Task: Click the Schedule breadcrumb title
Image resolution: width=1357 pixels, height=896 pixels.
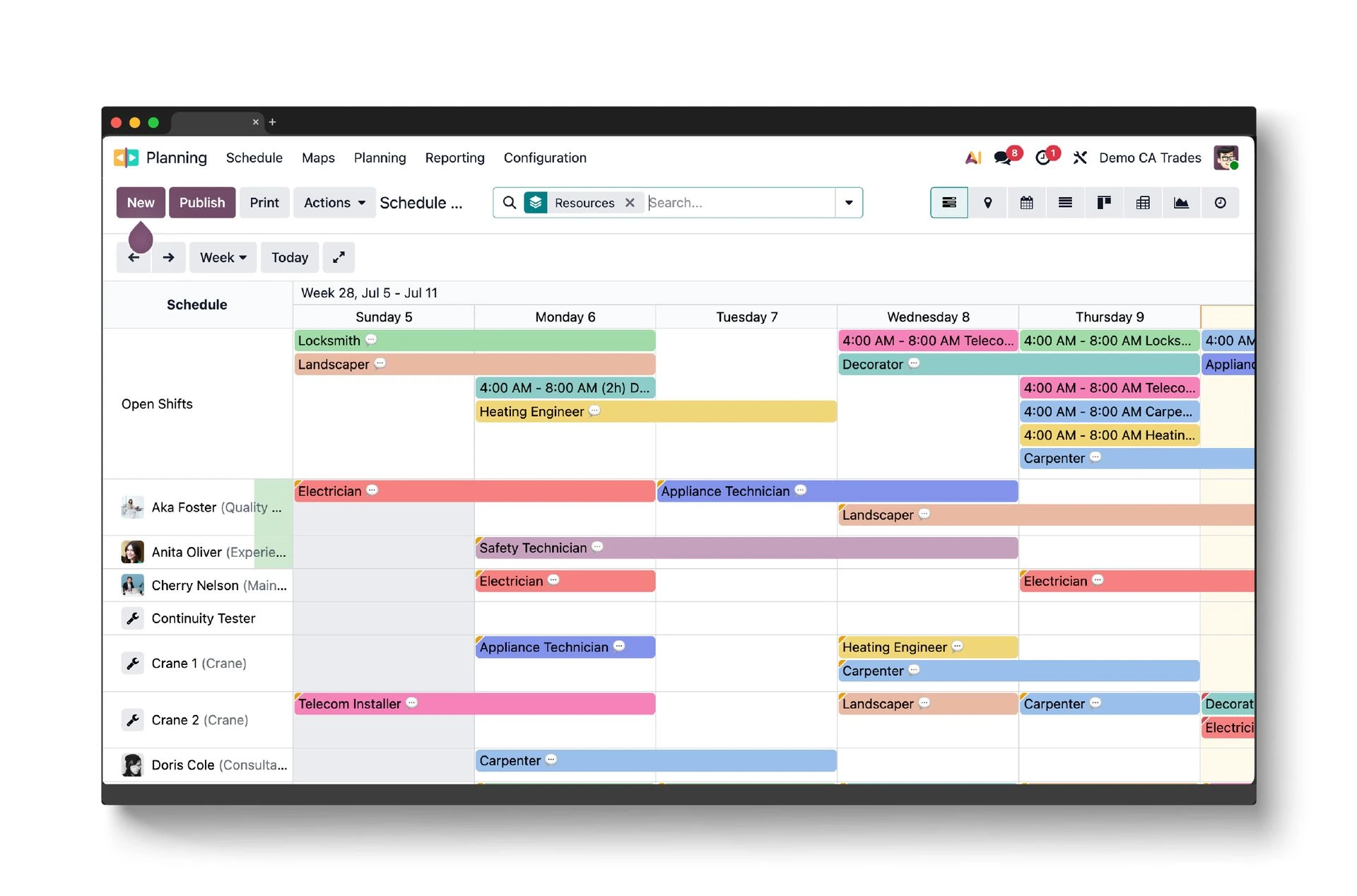Action: click(x=421, y=203)
